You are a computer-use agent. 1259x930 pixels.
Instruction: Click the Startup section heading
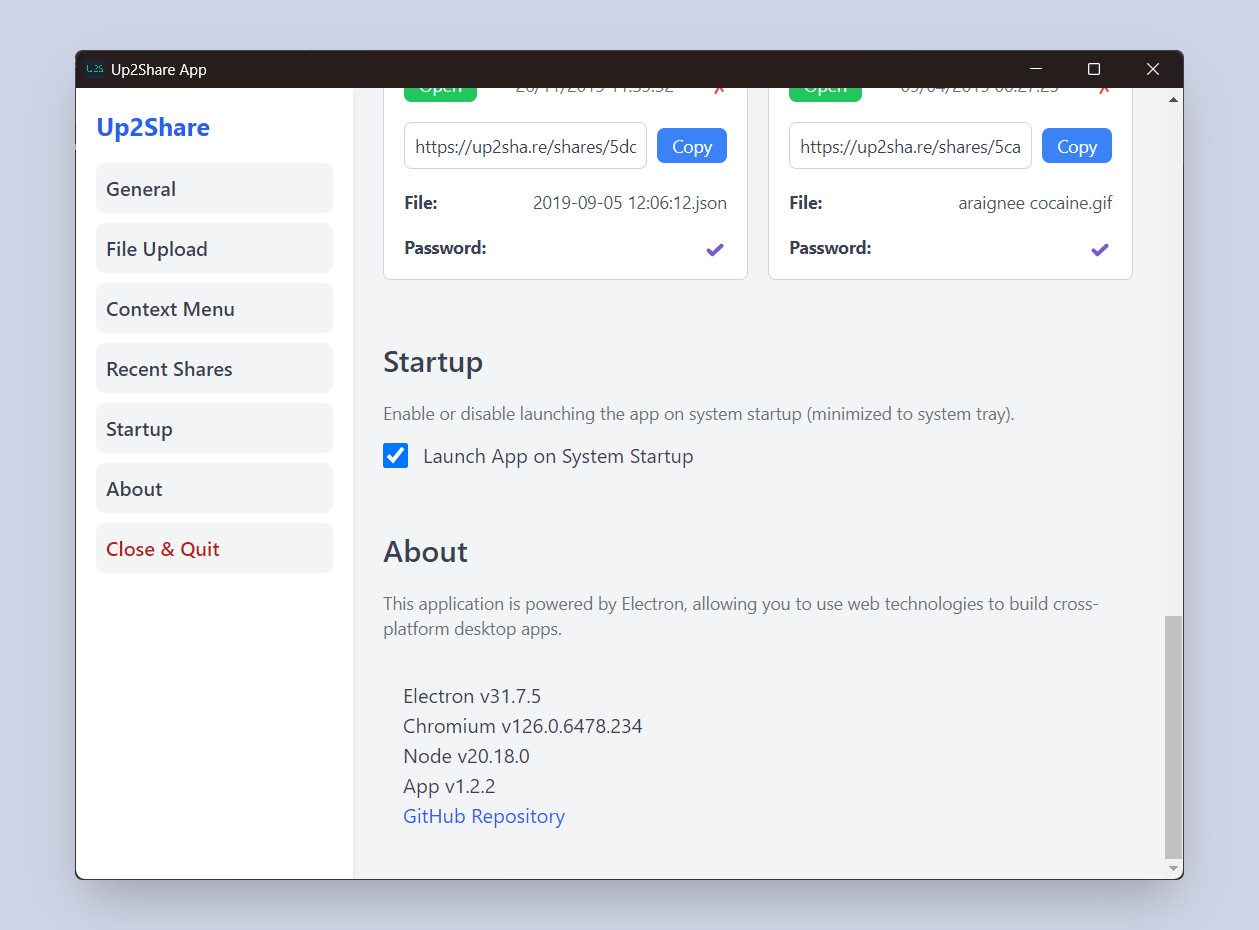[x=433, y=362]
